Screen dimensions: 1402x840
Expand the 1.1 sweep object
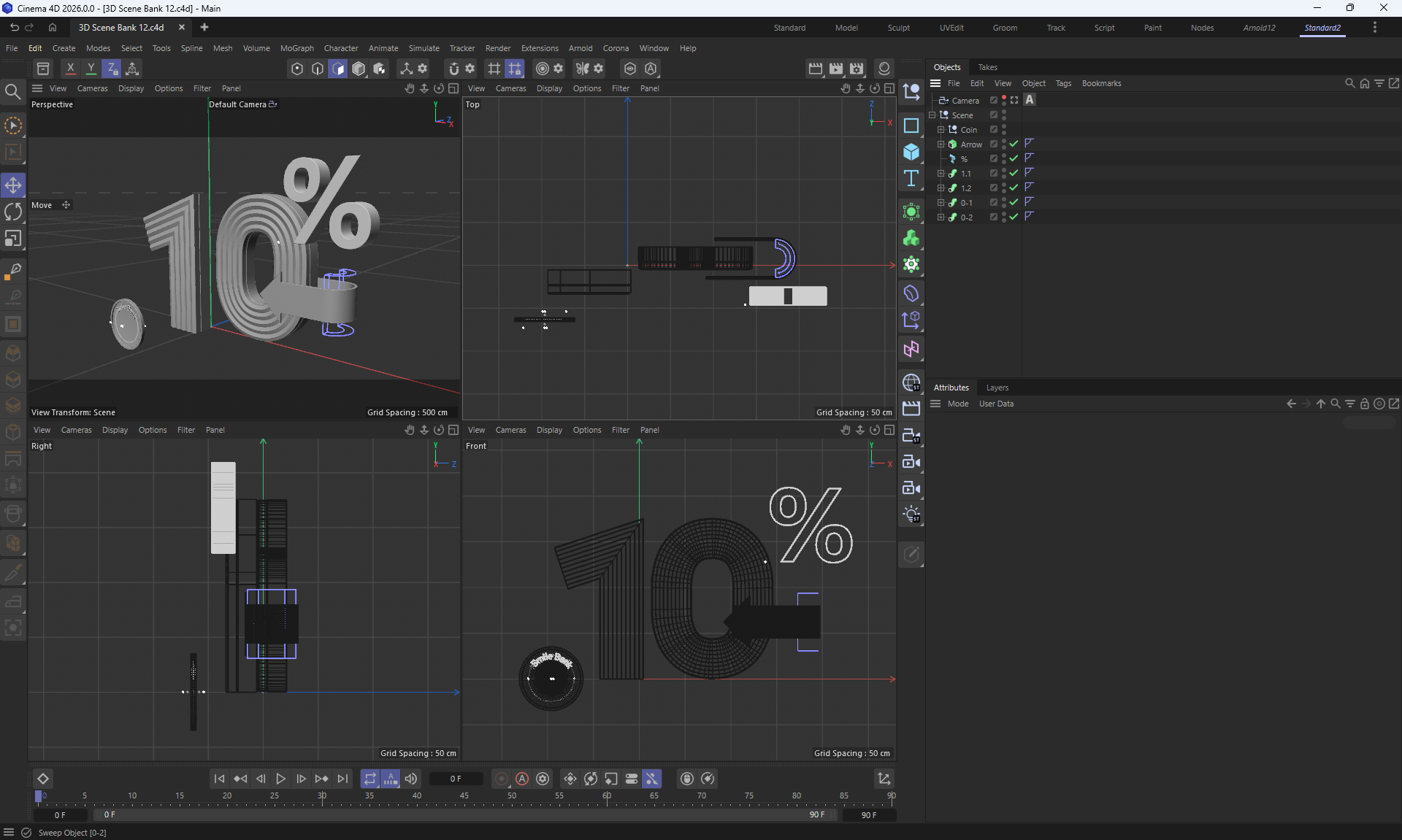click(x=941, y=174)
